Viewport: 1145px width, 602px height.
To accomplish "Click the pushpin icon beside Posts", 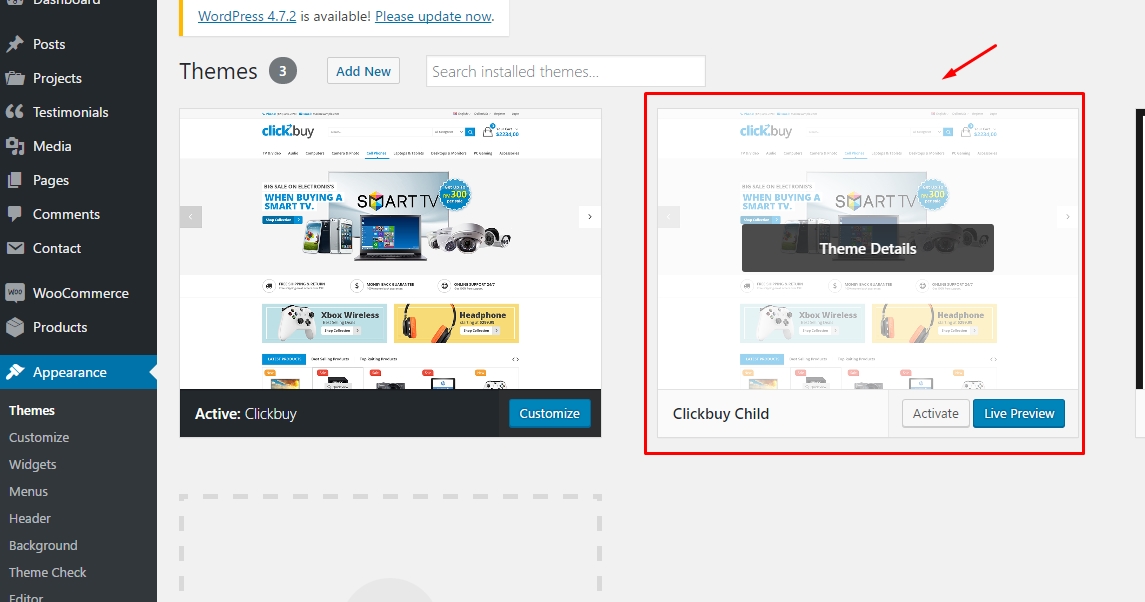I will 15,44.
